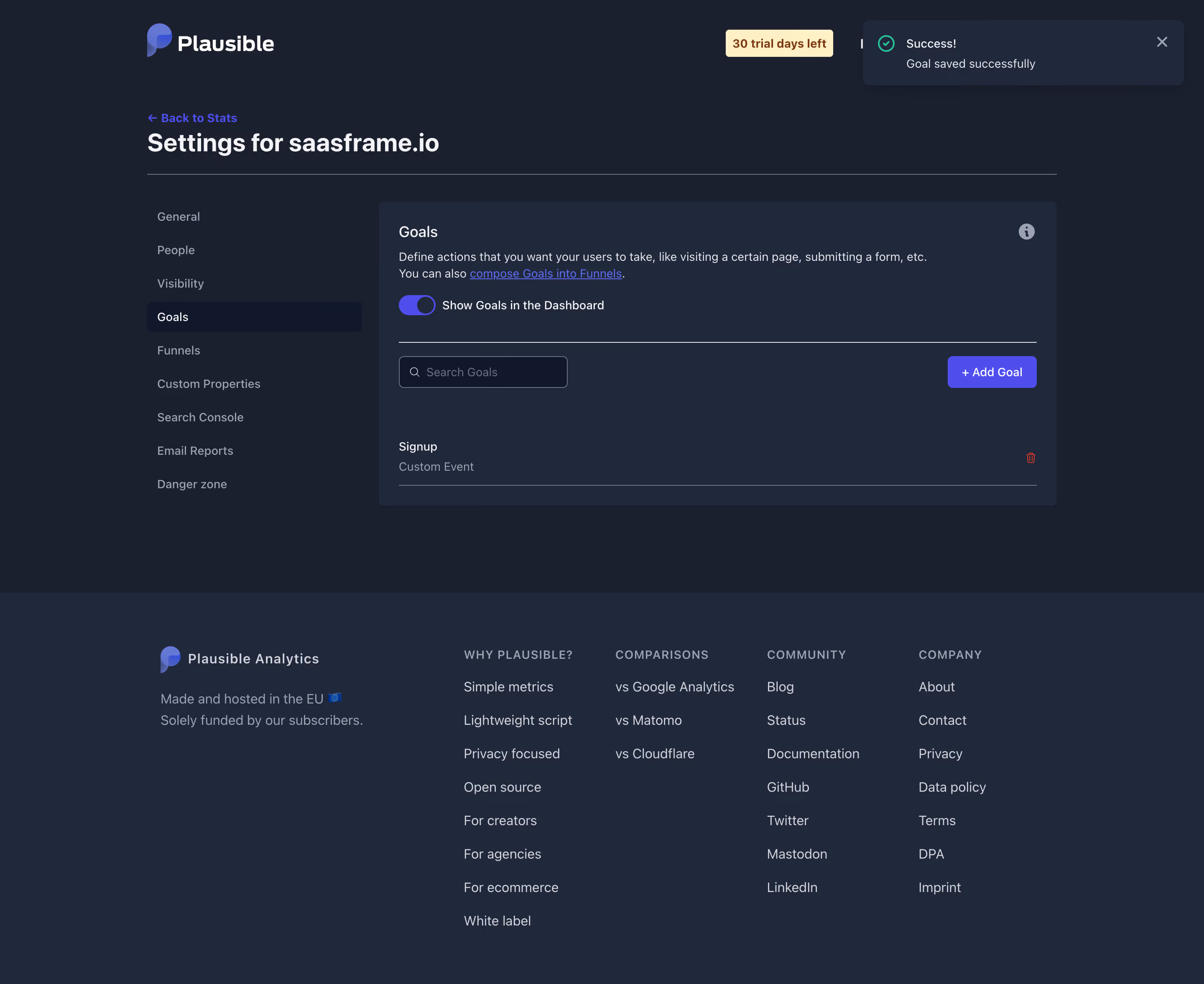Click the green success check icon
The height and width of the screenshot is (984, 1204).
[886, 43]
